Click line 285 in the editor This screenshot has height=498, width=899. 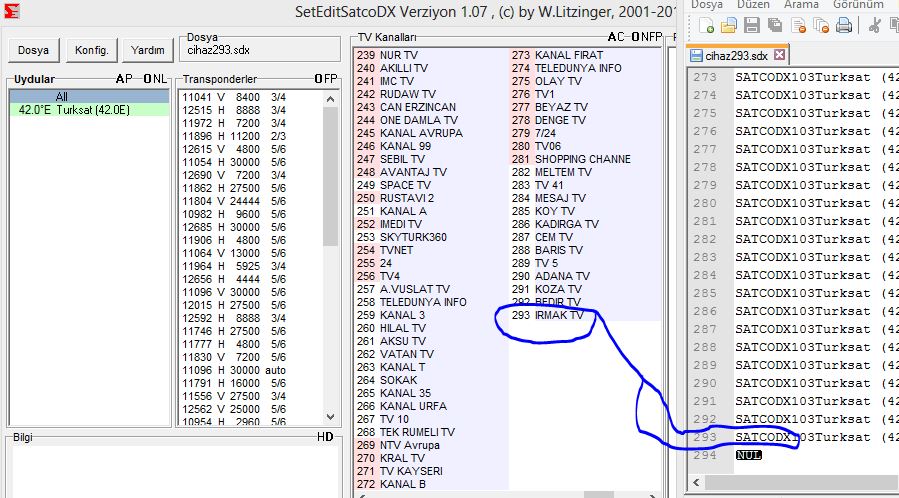816,293
